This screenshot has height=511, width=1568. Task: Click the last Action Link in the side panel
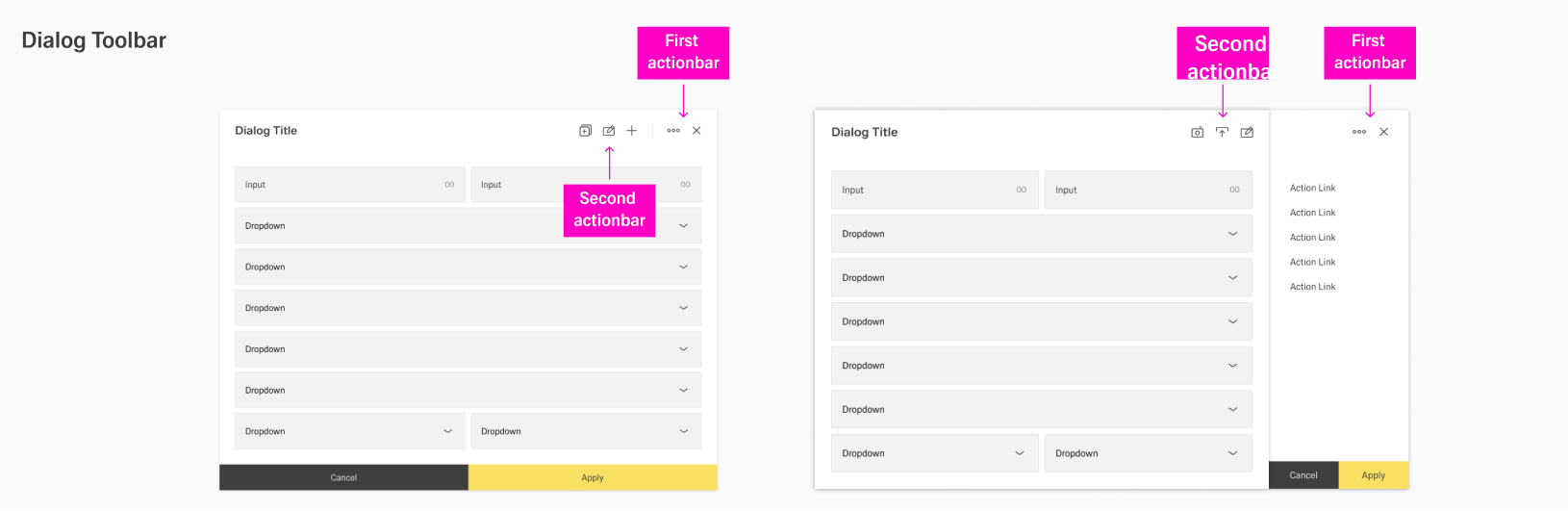[x=1312, y=287]
